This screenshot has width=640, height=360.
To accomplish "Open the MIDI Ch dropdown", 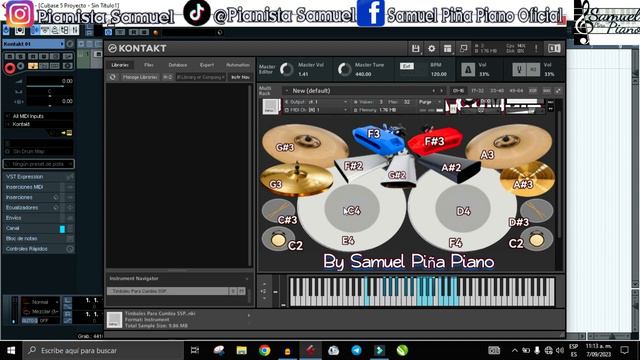I will (x=316, y=110).
